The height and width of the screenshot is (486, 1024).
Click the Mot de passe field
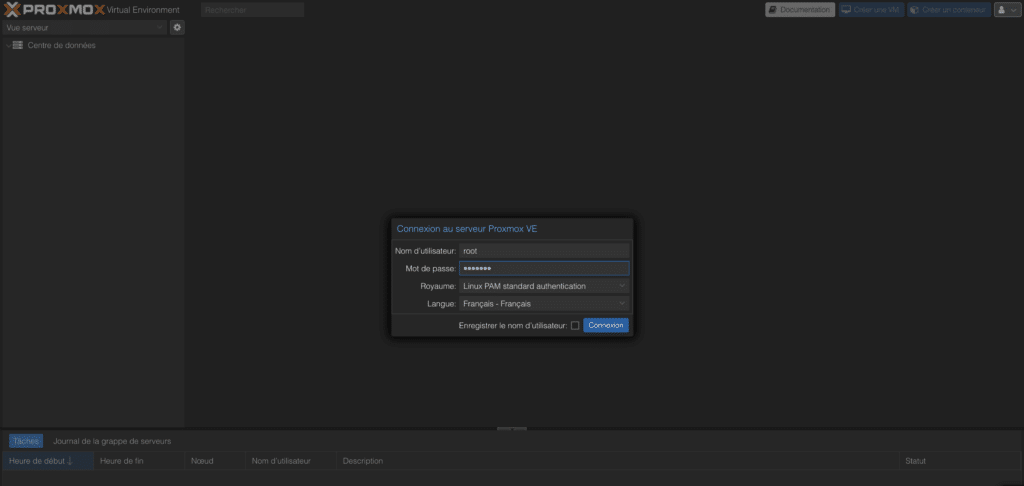[544, 268]
